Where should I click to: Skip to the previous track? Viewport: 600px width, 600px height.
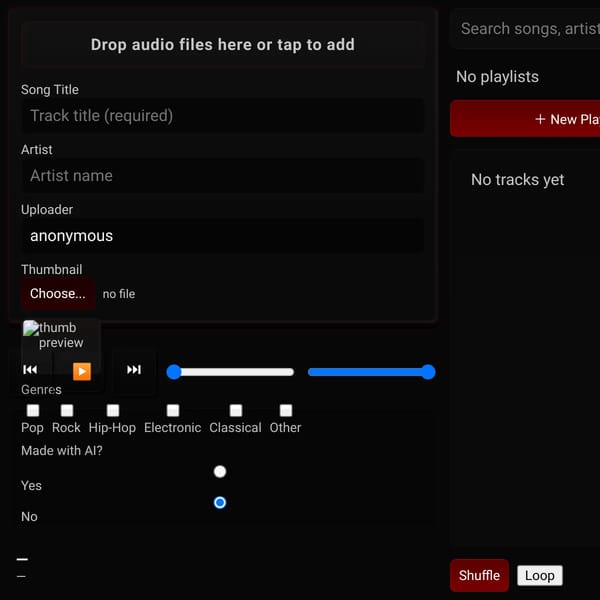(30, 370)
